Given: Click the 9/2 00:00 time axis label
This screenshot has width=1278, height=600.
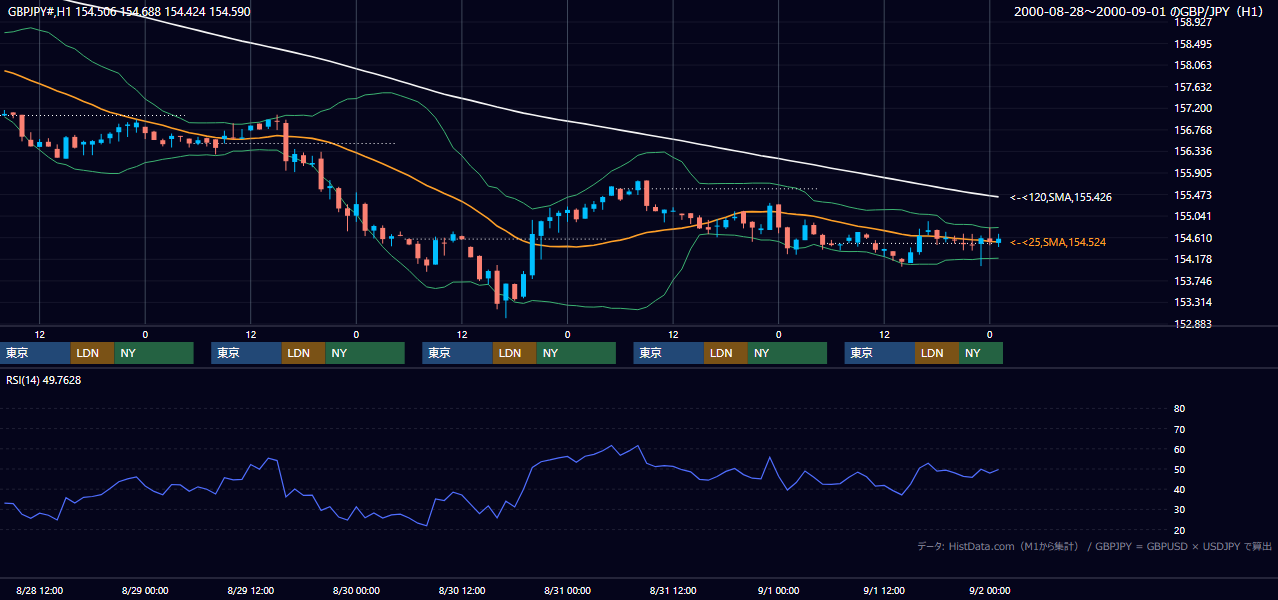Looking at the screenshot, I should point(989,590).
